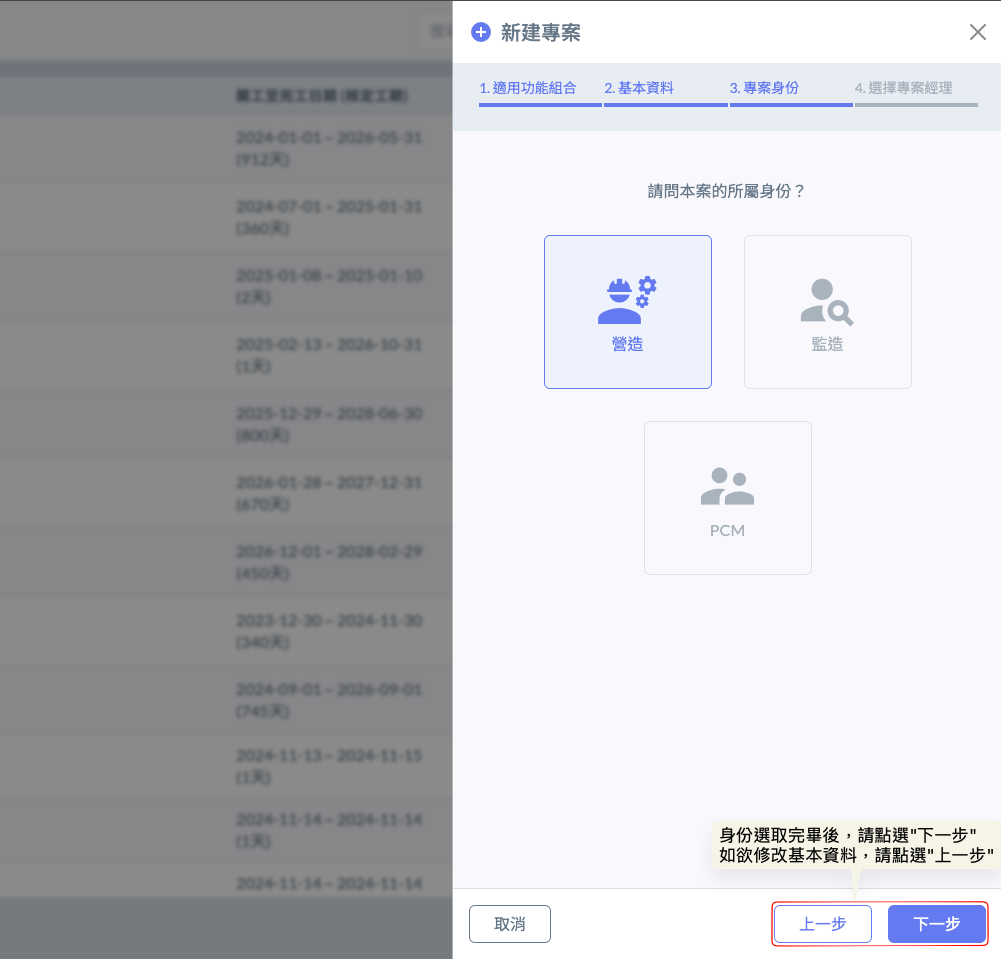Click the gray progress bar under step 4

click(916, 104)
